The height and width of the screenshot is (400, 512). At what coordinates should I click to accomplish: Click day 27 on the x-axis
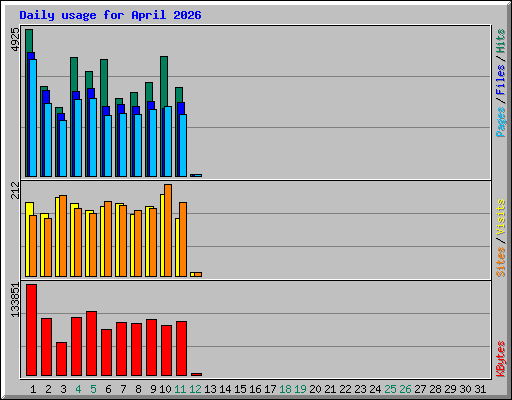coord(420,389)
